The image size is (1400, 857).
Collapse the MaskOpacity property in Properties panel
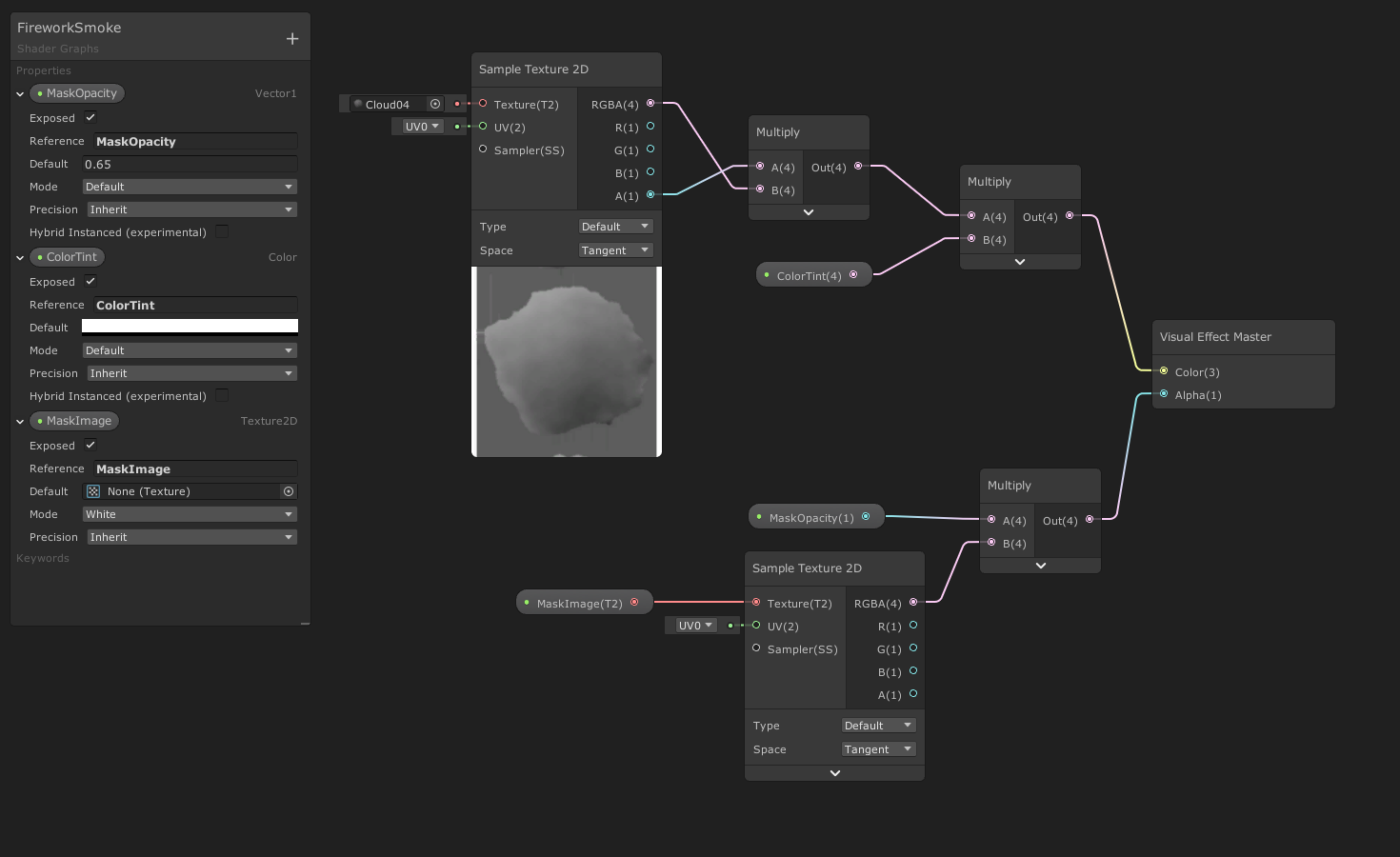19,93
